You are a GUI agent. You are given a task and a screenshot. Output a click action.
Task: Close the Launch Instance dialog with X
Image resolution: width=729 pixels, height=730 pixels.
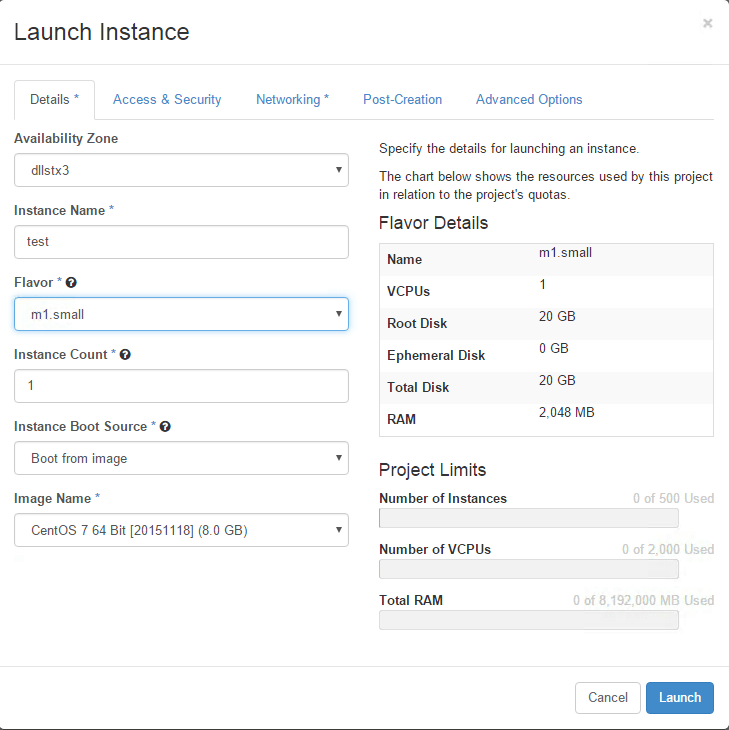pos(707,23)
